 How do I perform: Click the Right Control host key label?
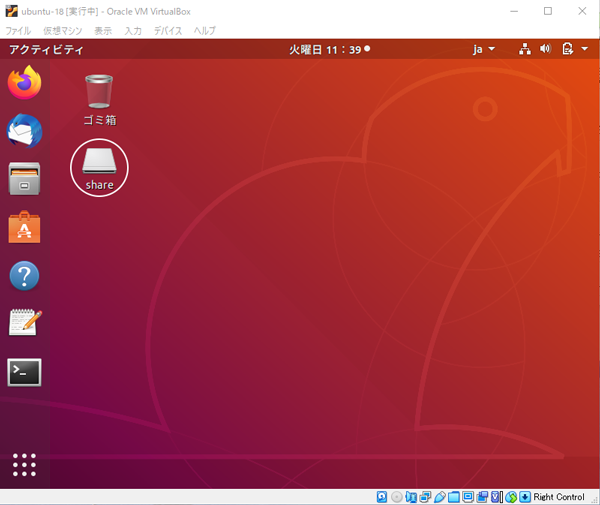coord(559,497)
